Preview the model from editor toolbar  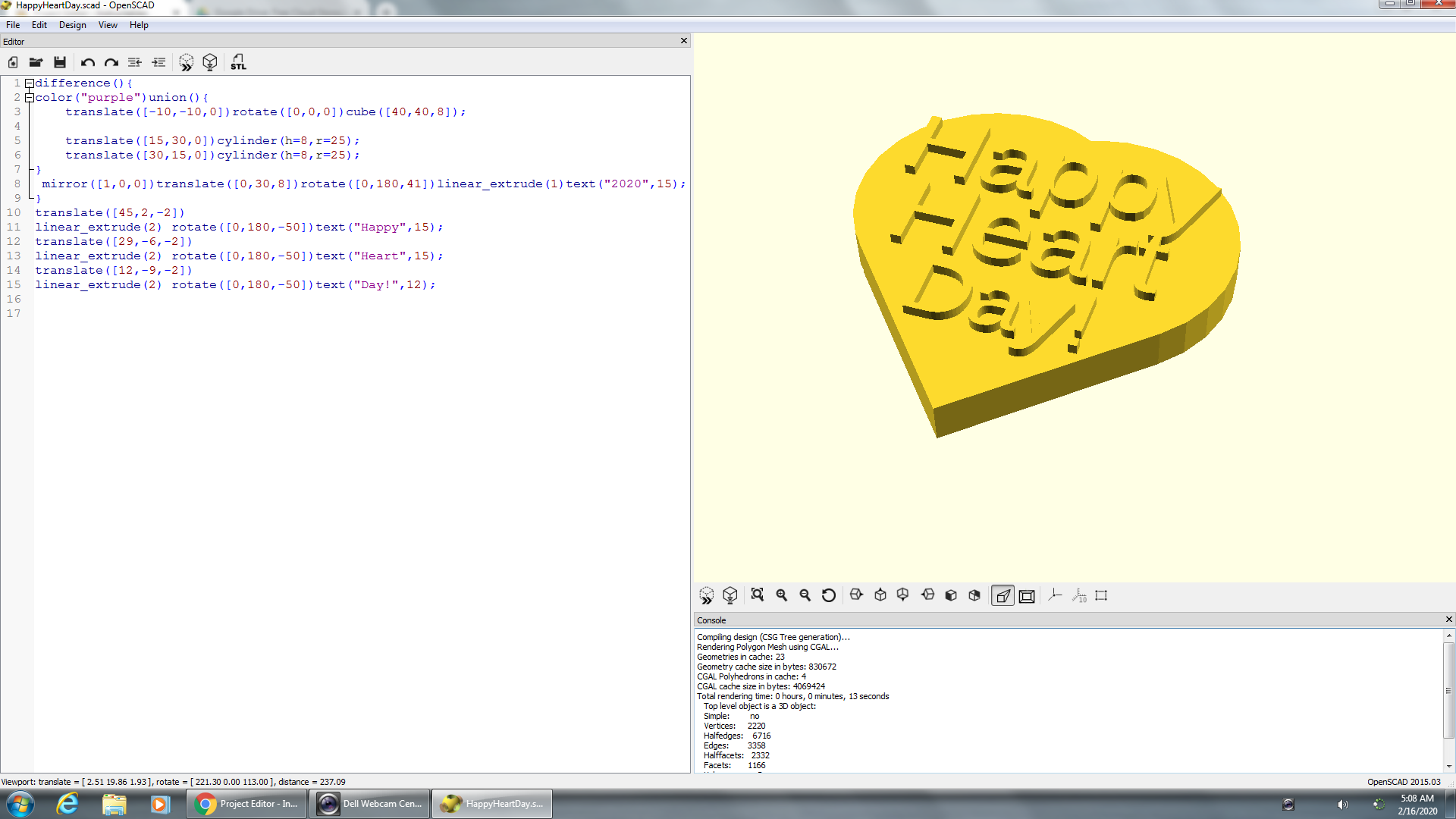click(187, 62)
